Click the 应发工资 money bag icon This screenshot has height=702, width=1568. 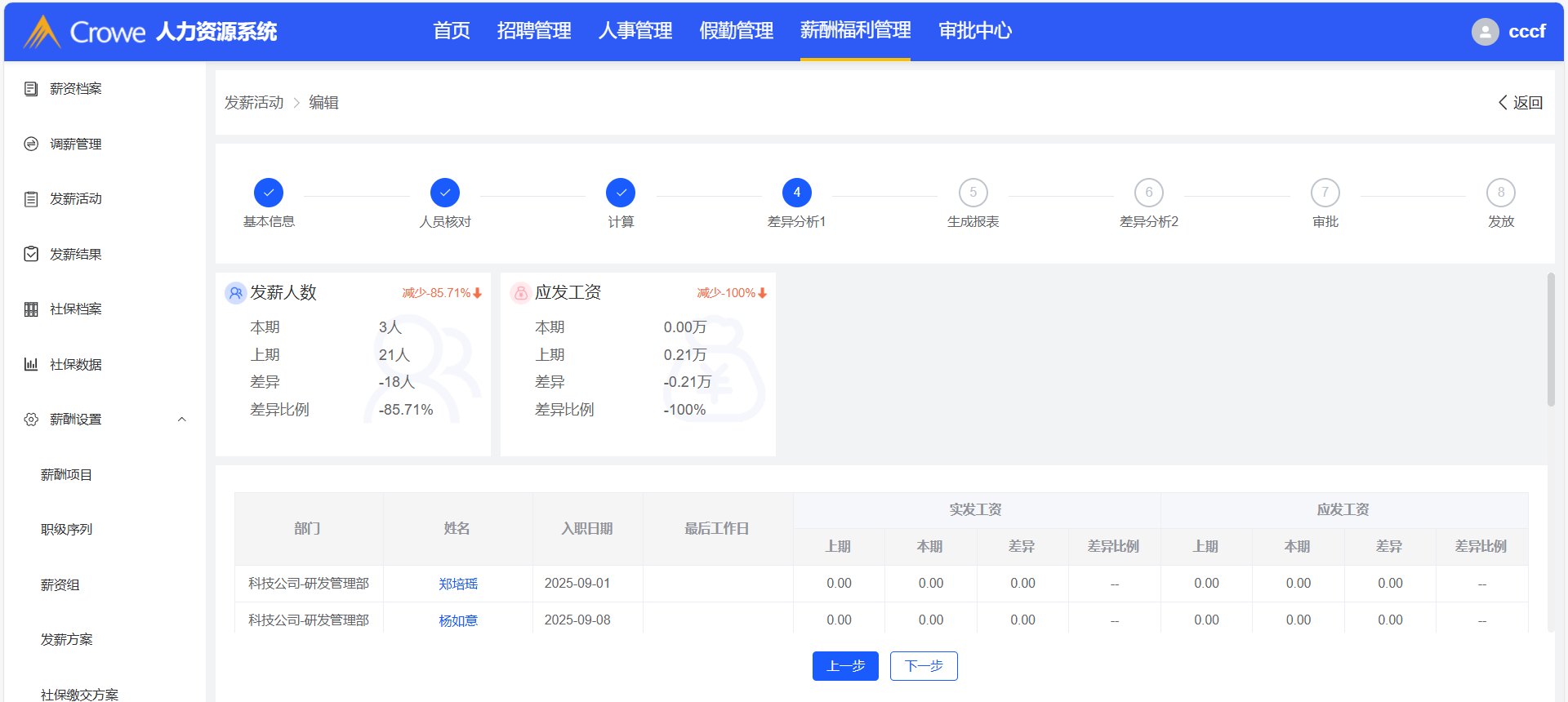[520, 293]
